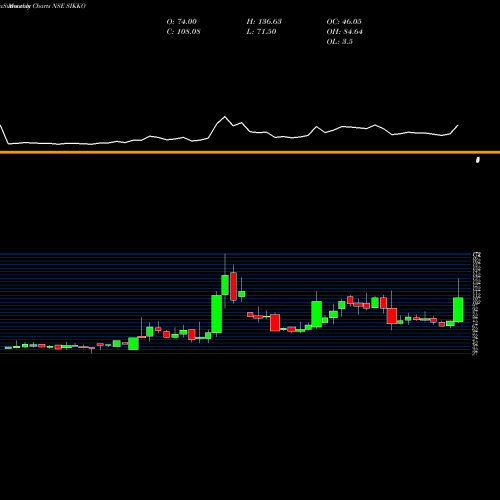Viewport: 500px width, 500px height.
Task: Click the high value H: 136.63
Action: (x=264, y=22)
